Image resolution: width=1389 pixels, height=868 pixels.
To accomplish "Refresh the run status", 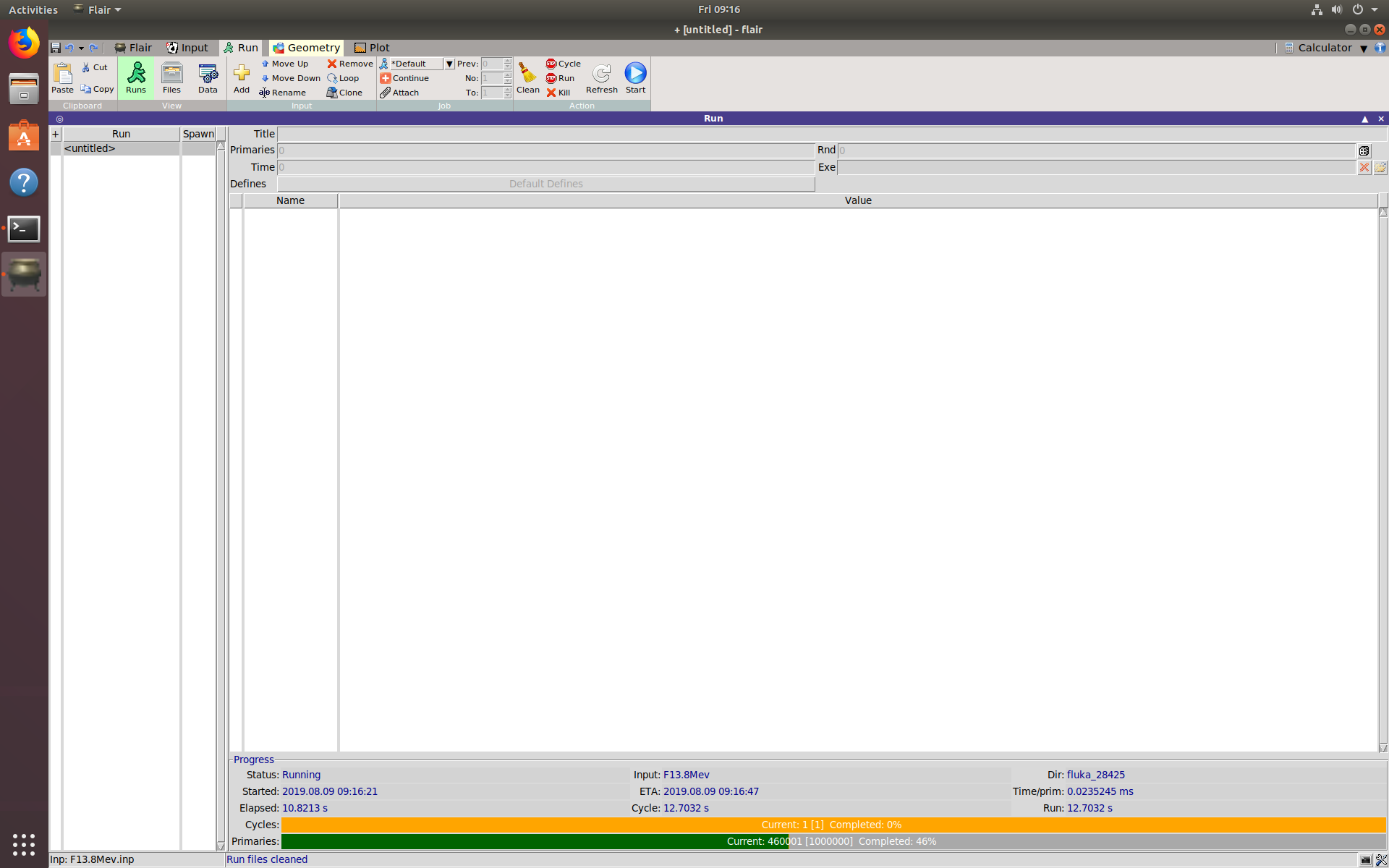I will point(601,77).
